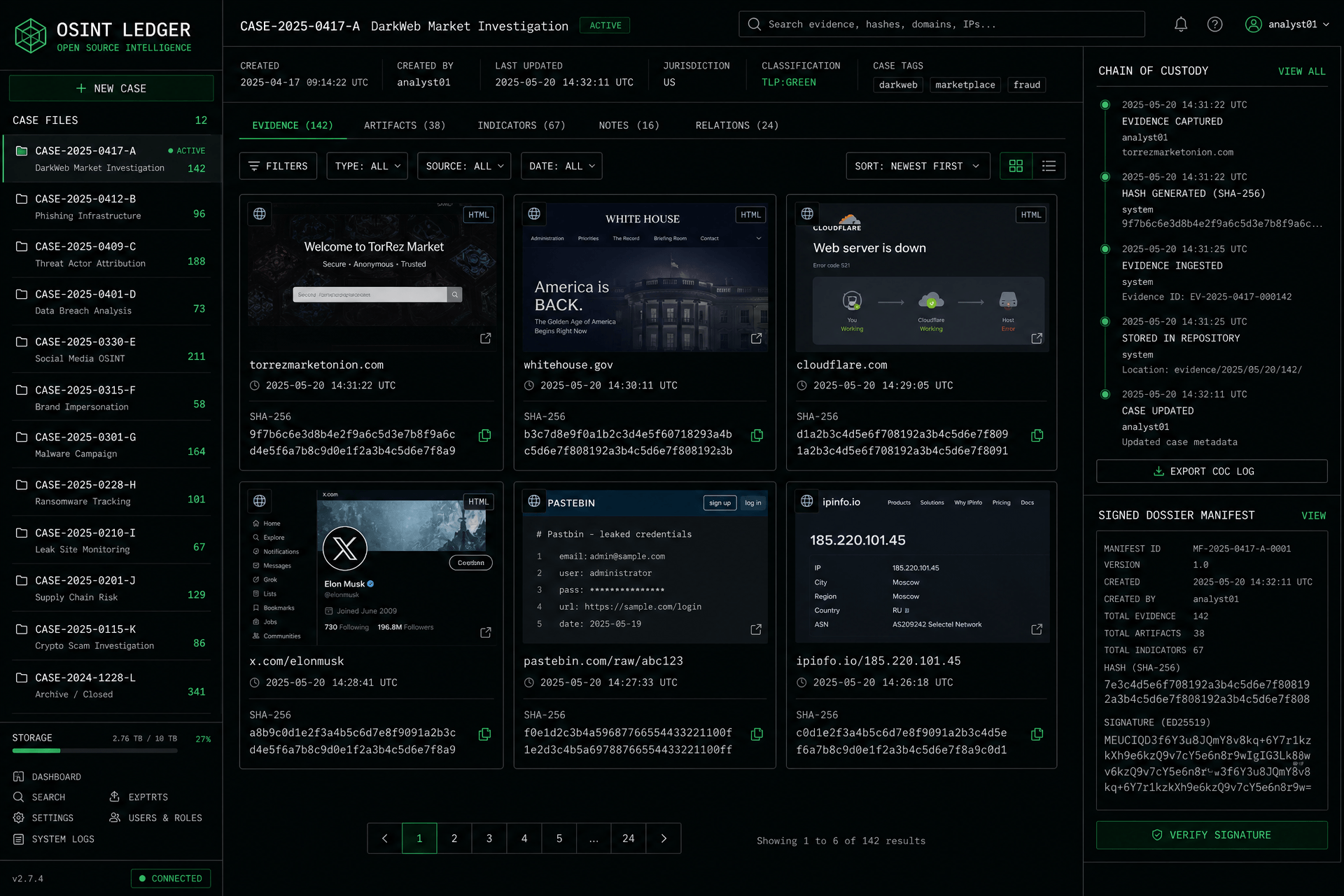Click the analyst01 user avatar icon

[1253, 24]
